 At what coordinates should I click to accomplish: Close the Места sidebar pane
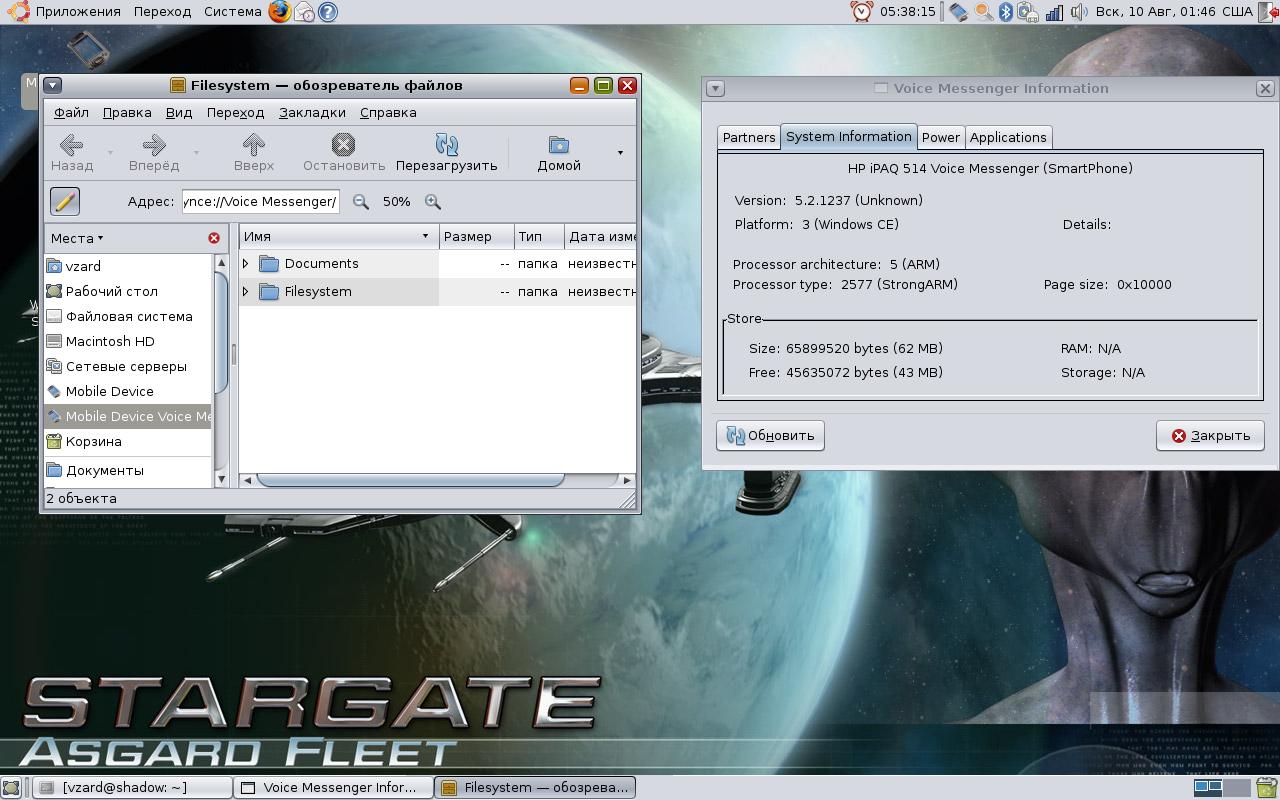pos(214,238)
